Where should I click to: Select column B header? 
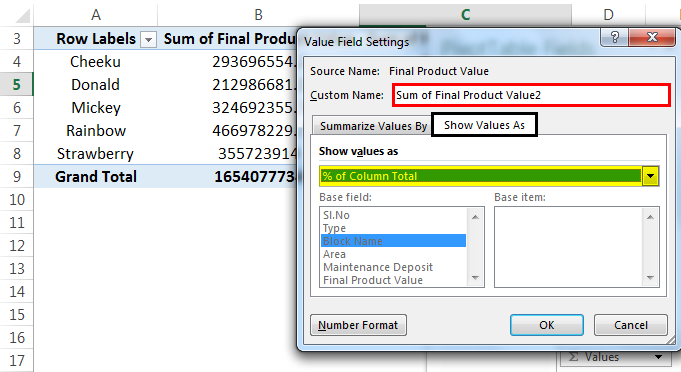click(x=258, y=15)
